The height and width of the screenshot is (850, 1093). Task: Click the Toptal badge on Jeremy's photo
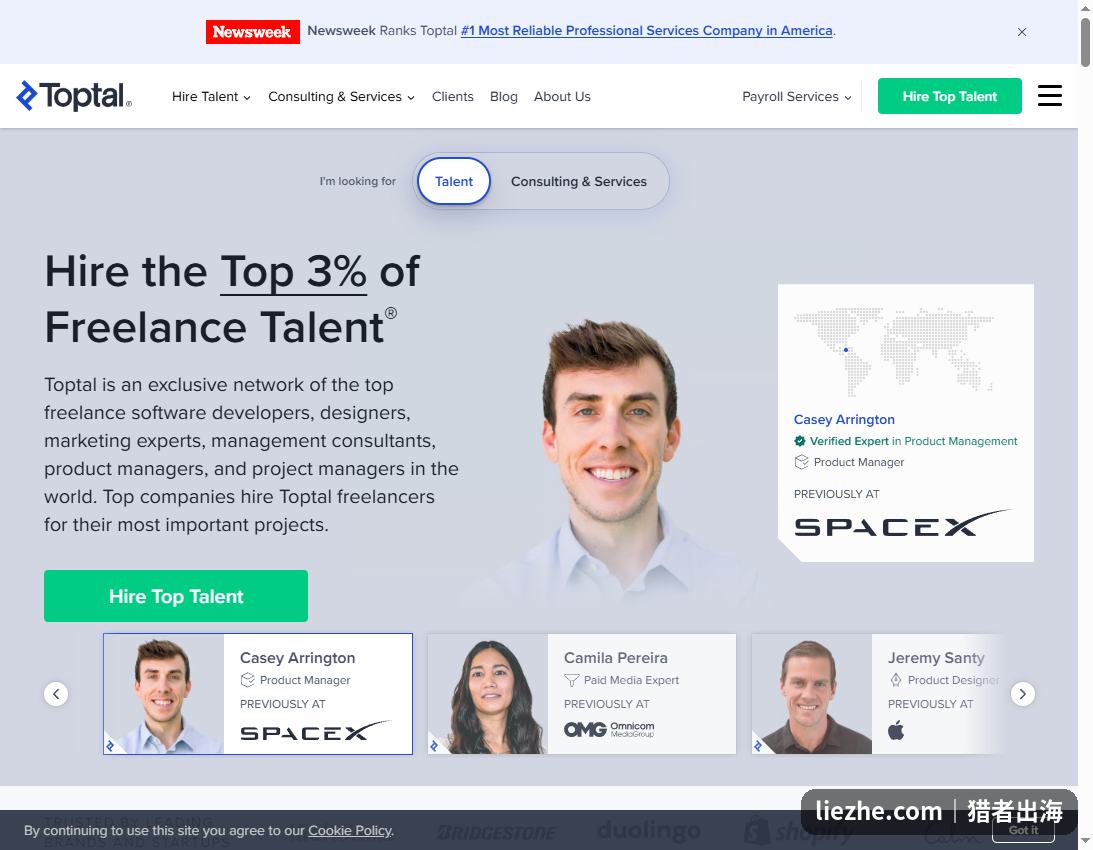click(758, 747)
